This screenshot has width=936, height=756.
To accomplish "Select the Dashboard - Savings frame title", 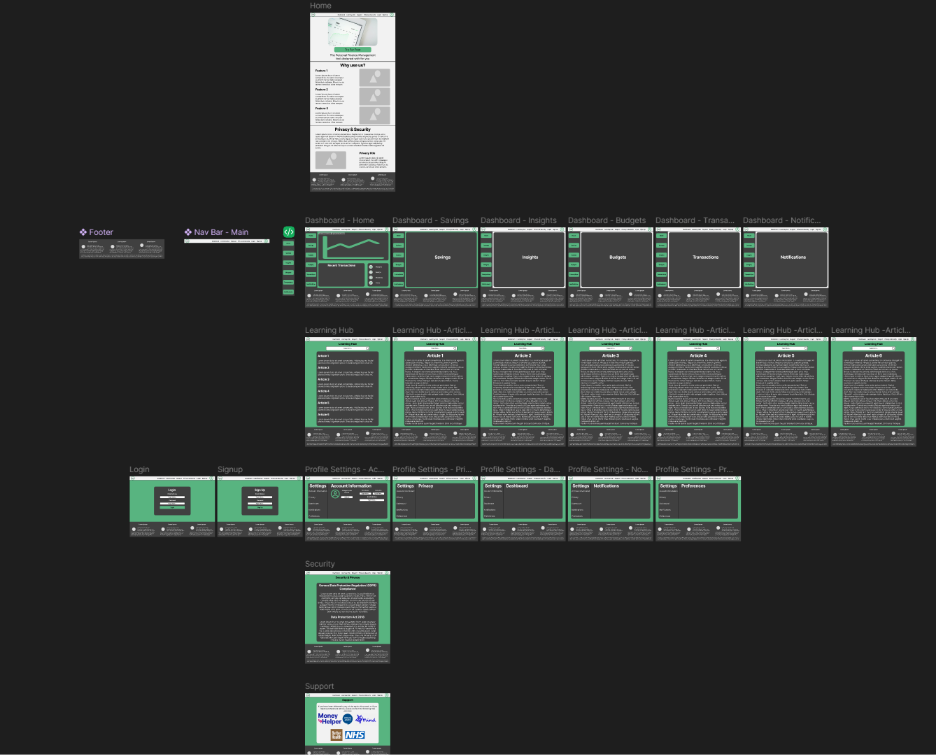I will click(430, 220).
